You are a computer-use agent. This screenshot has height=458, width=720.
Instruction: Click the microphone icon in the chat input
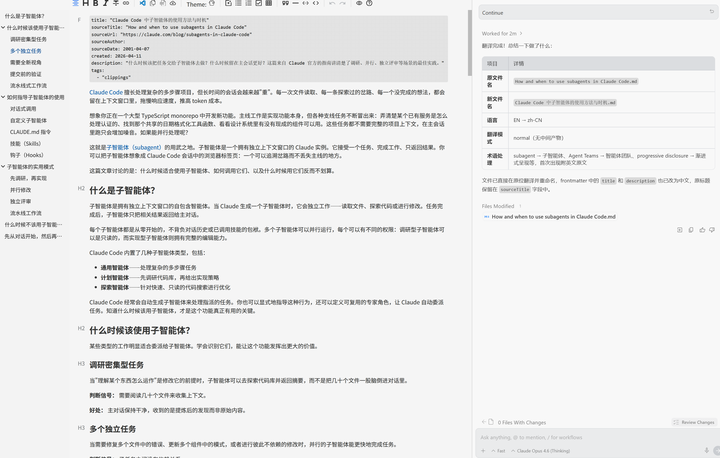tap(706, 451)
